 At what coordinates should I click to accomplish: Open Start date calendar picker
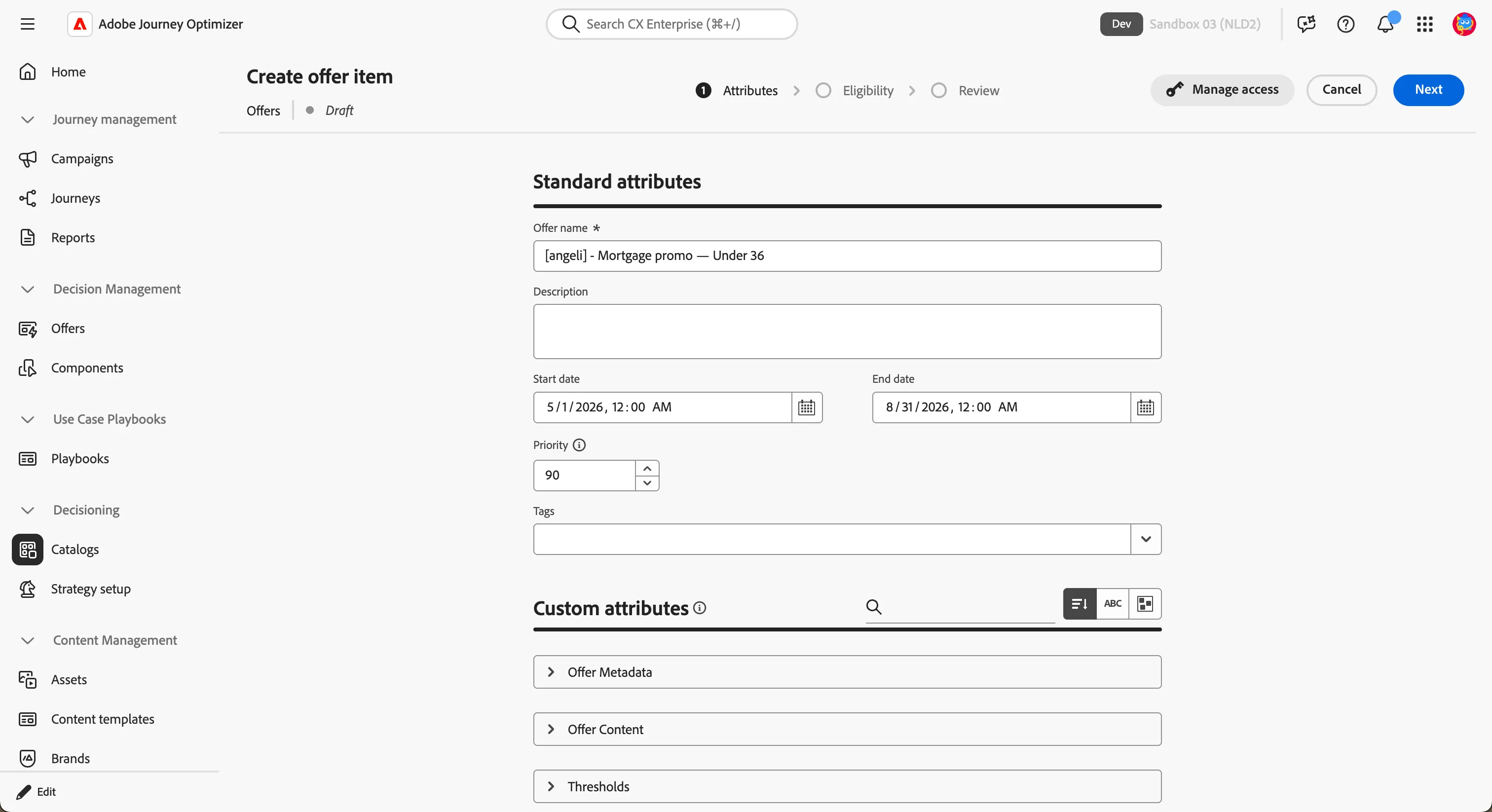806,407
